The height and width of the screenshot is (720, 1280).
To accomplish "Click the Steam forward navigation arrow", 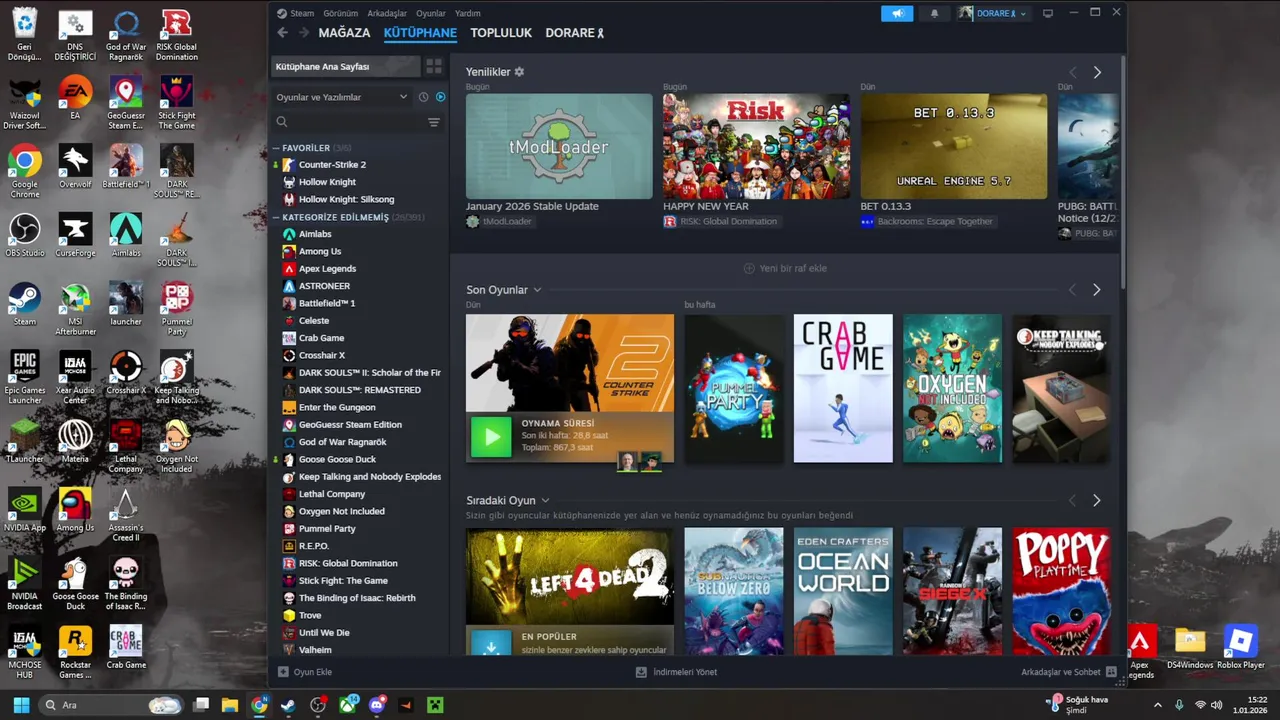I will click(304, 33).
